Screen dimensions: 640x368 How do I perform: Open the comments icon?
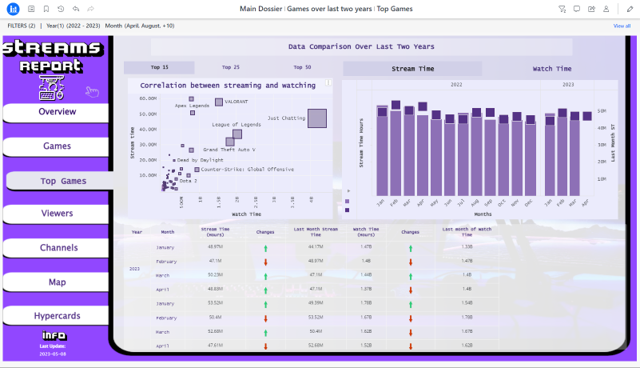point(577,9)
